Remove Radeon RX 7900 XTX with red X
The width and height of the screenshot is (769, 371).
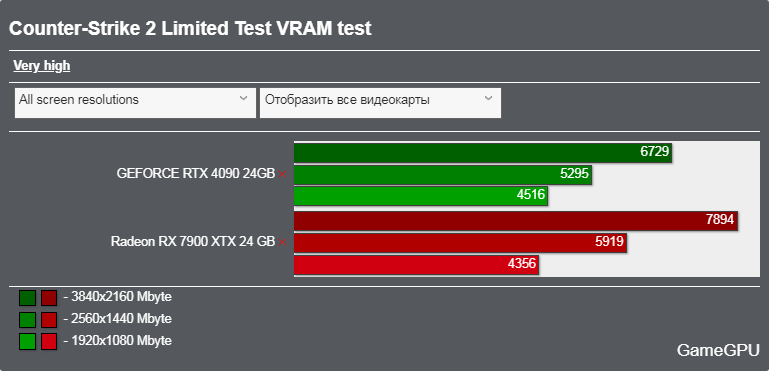coord(282,242)
